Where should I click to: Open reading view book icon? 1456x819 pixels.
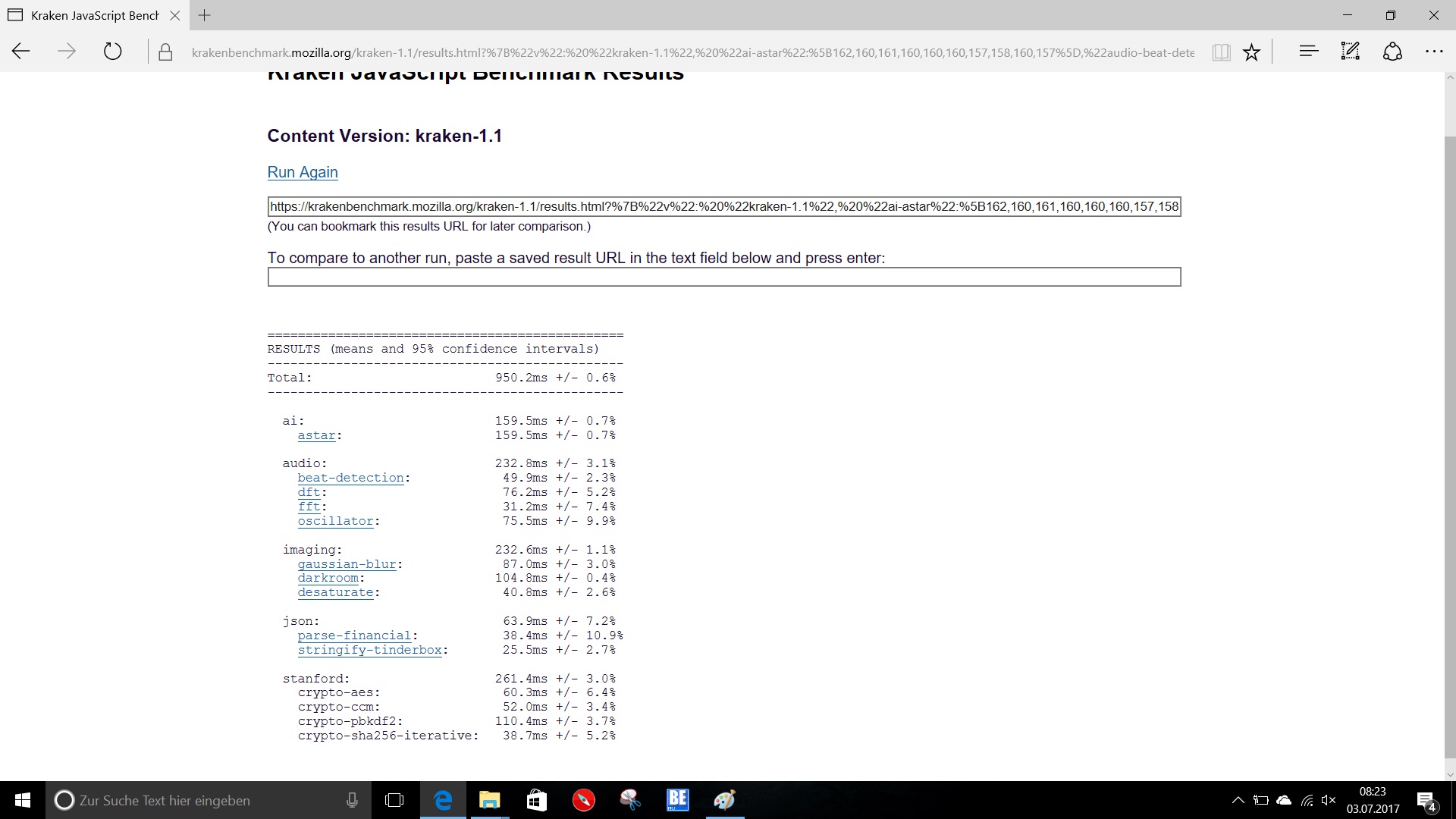1221,52
